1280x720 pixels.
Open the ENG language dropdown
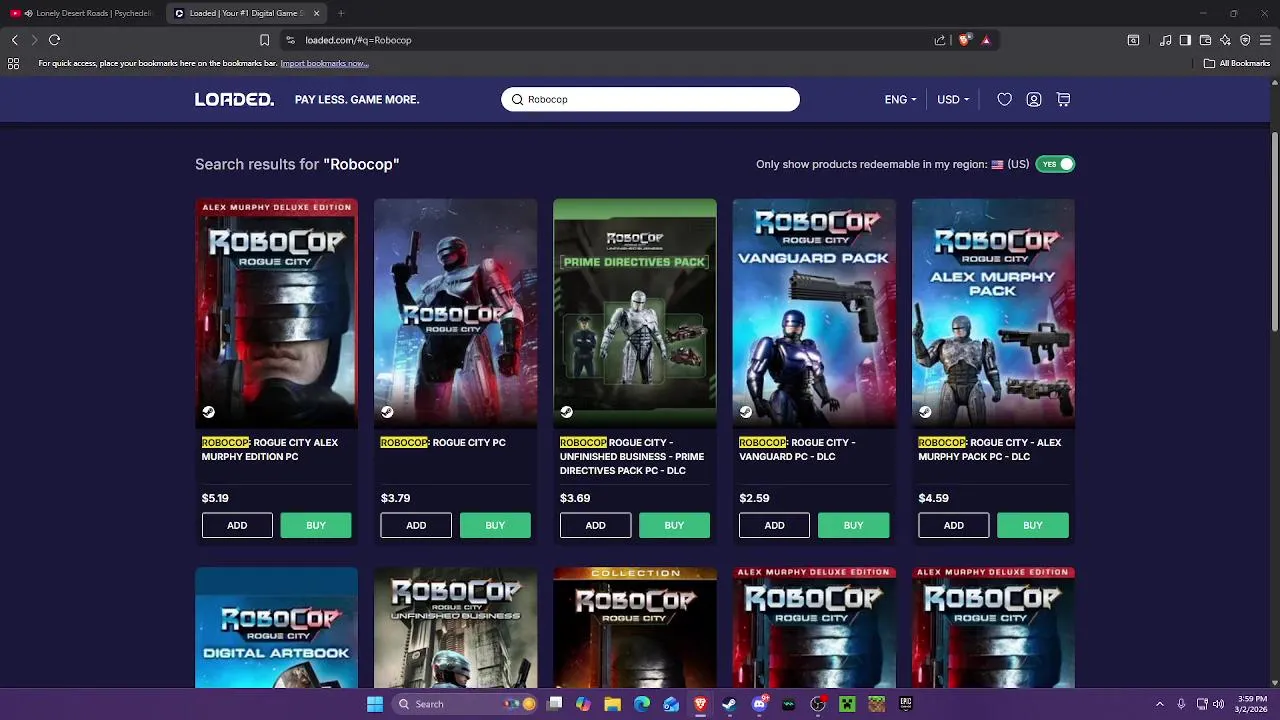coord(900,100)
